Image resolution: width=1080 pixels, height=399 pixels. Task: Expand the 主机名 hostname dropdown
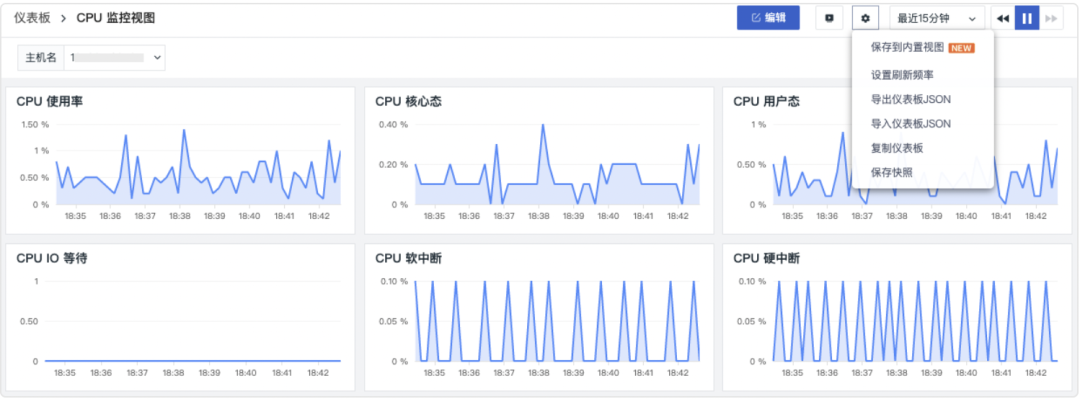(114, 58)
